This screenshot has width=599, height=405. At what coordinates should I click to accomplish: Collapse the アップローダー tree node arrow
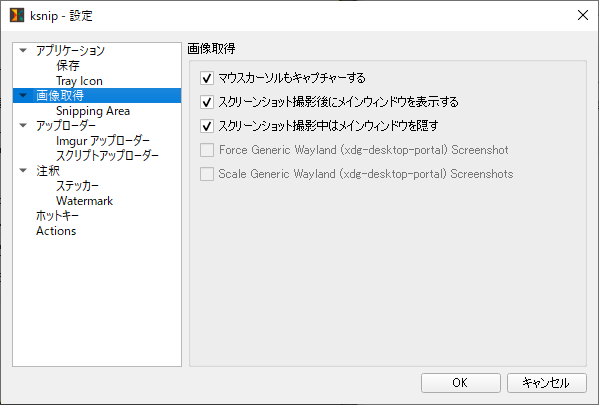coord(23,125)
